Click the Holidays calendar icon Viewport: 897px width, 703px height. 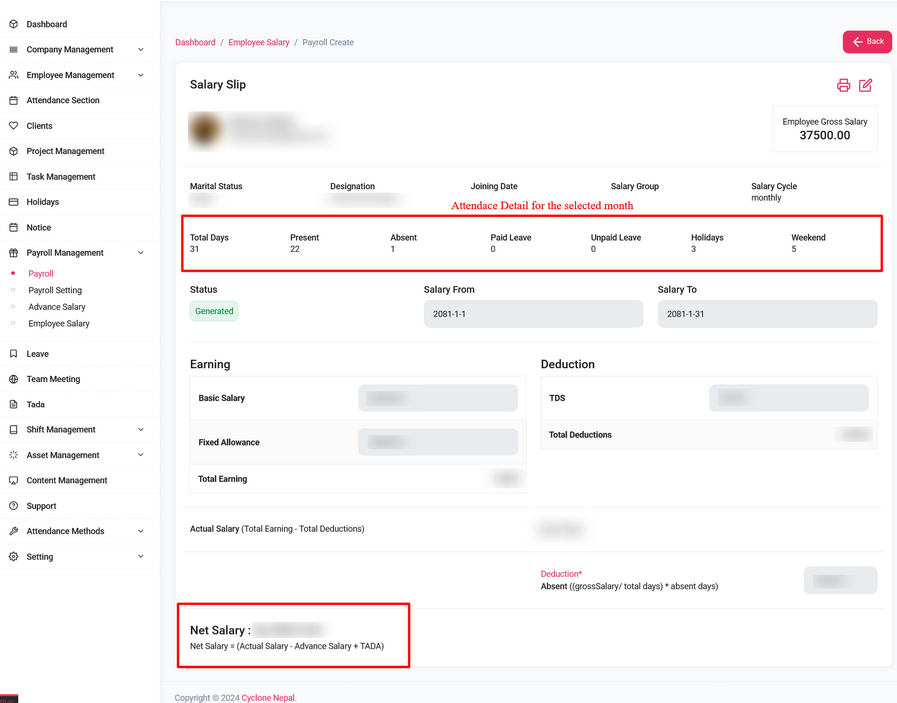click(x=13, y=202)
